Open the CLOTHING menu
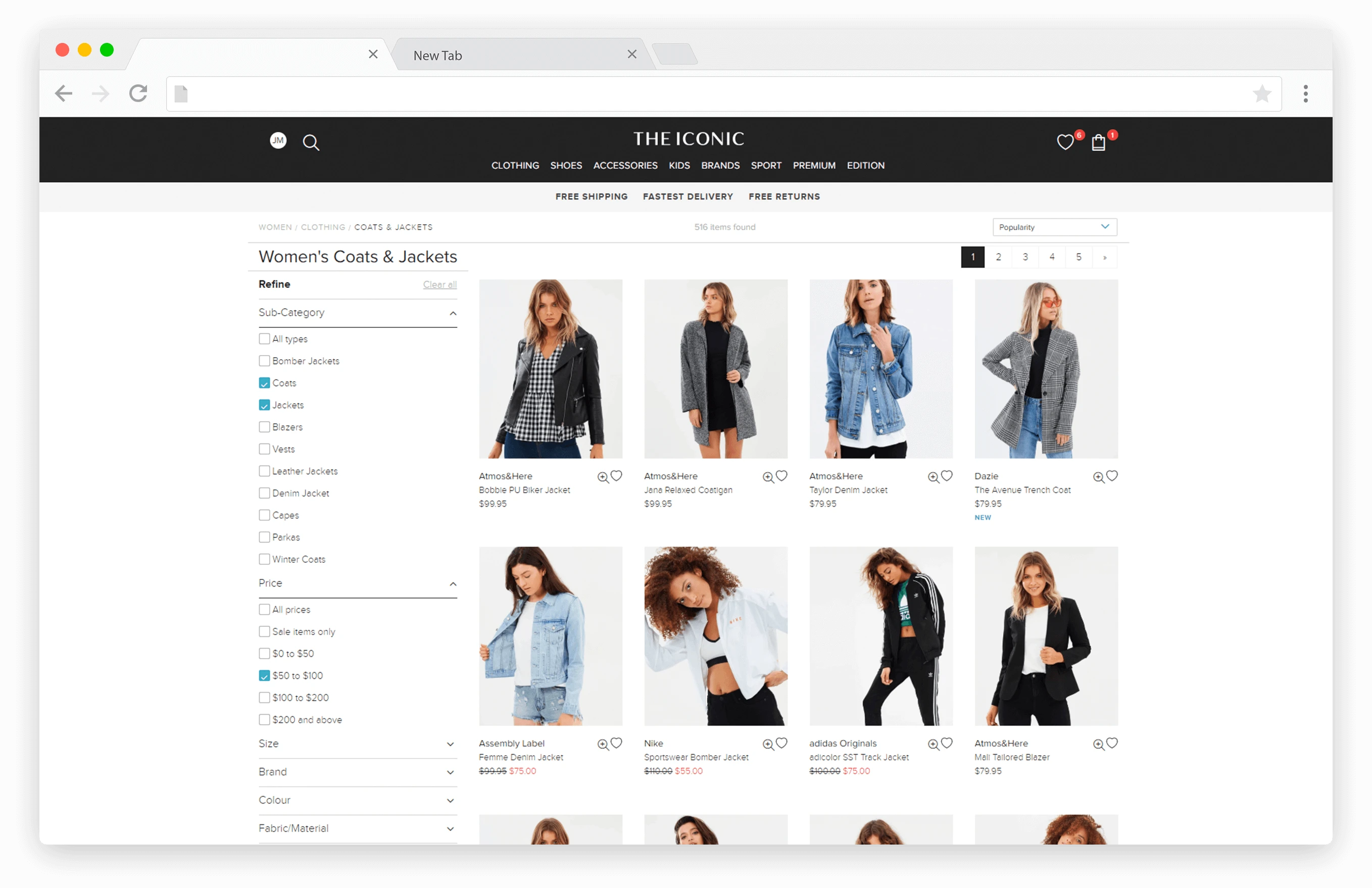The width and height of the screenshot is (1372, 888). pyautogui.click(x=515, y=166)
